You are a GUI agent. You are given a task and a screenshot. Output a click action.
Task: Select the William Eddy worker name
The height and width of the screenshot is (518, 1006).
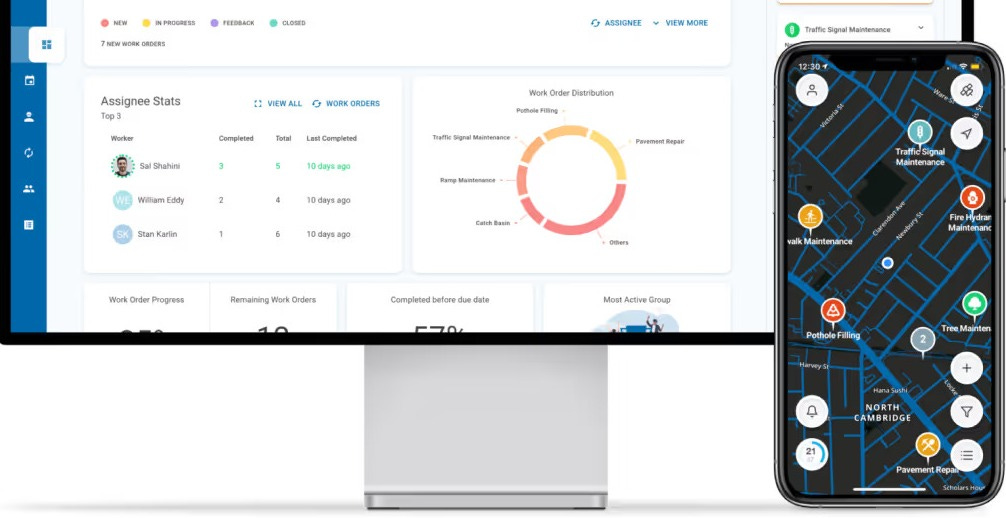161,200
